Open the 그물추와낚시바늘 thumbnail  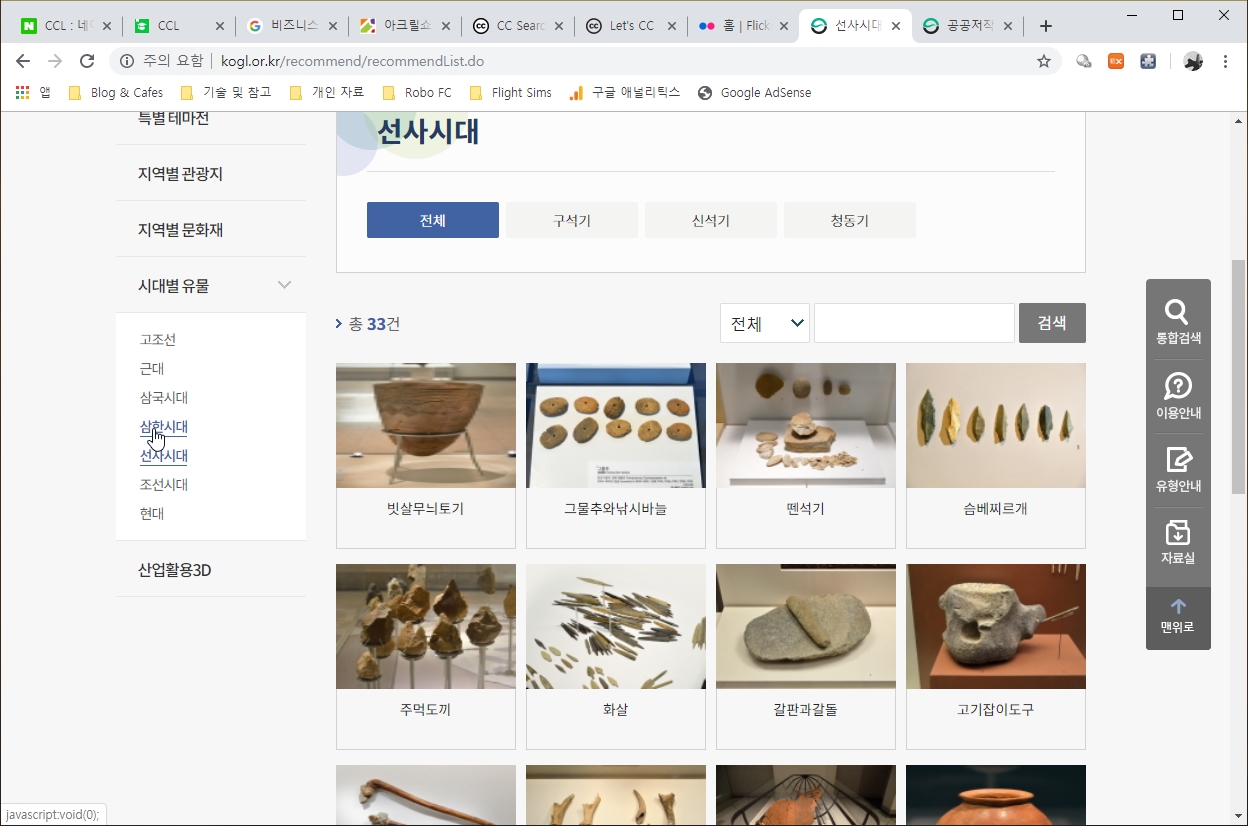[x=616, y=425]
